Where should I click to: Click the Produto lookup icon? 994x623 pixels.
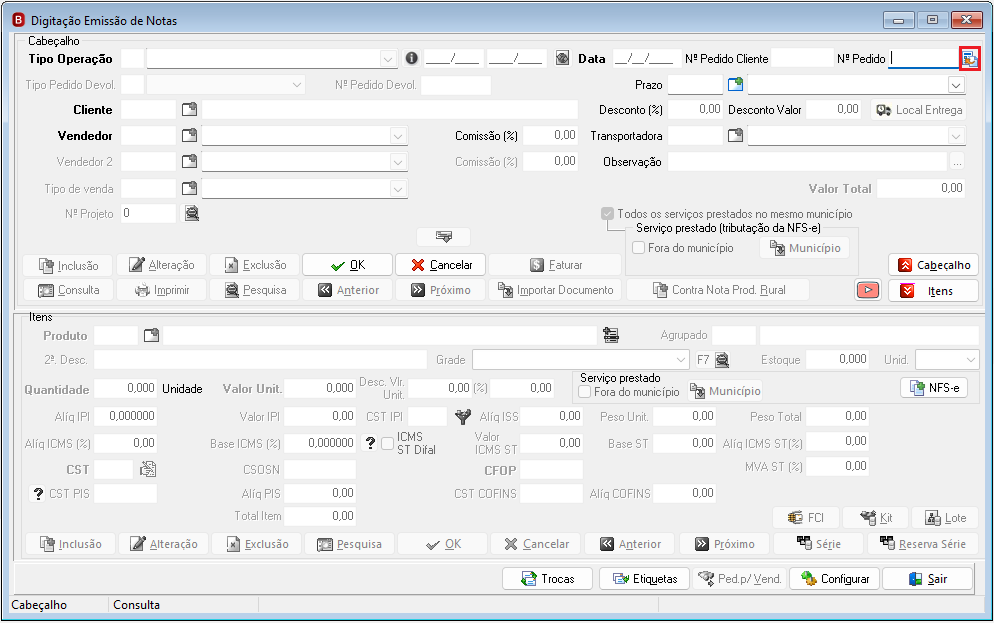tap(152, 335)
